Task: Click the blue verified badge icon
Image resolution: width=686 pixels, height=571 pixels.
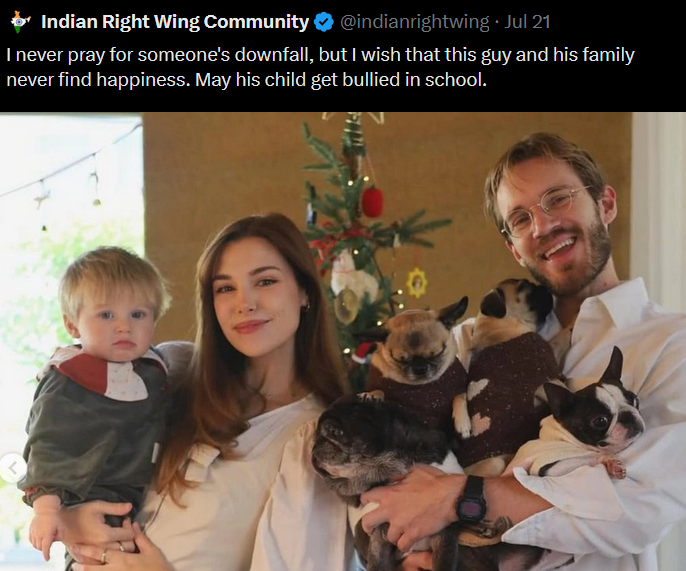Action: click(x=324, y=22)
